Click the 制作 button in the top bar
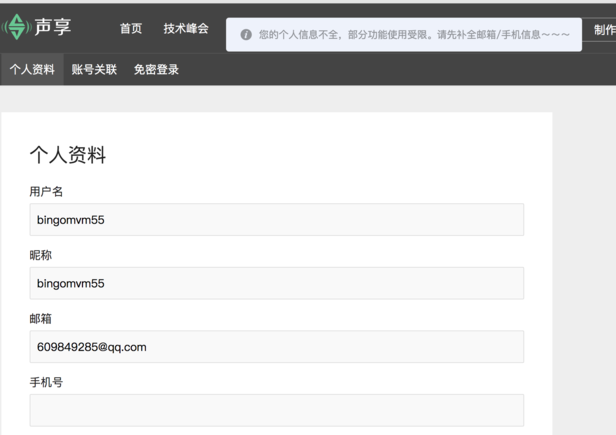 click(604, 31)
